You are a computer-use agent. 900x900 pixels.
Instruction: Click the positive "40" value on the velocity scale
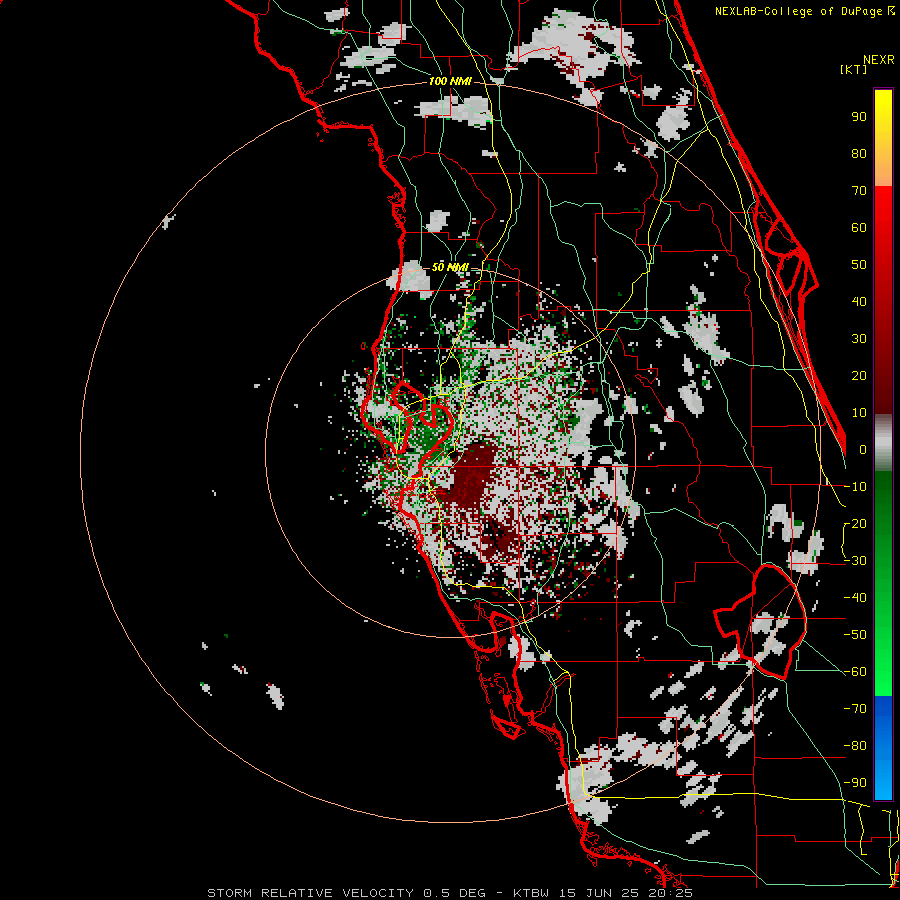pos(859,302)
